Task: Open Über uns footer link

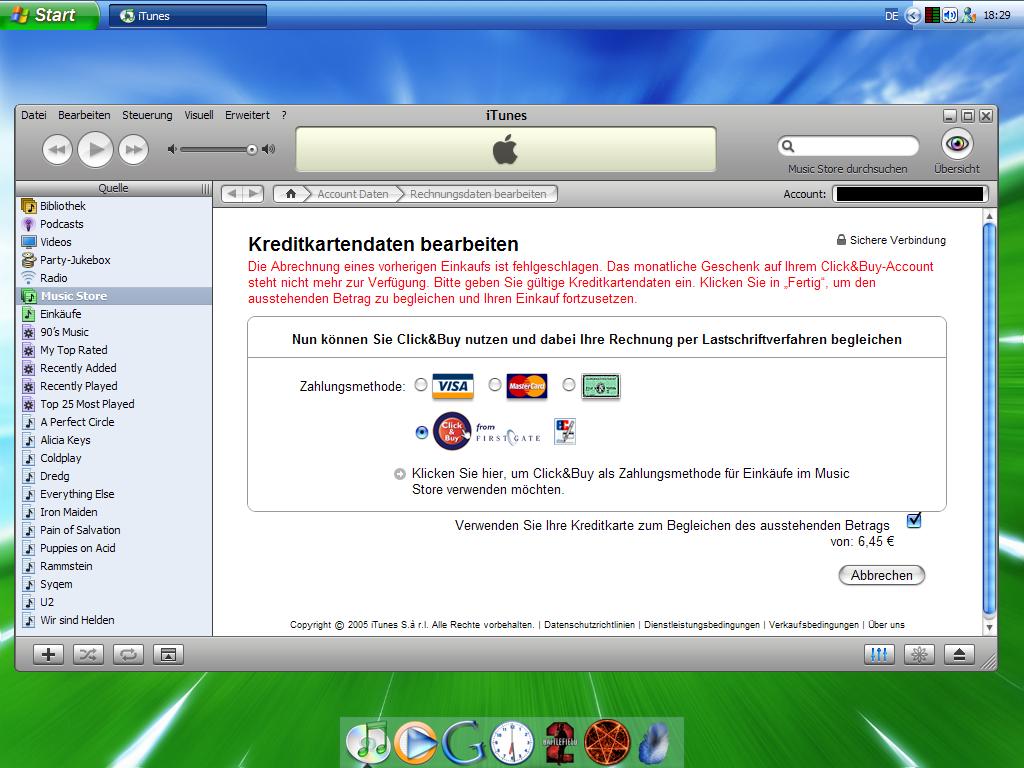Action: pos(886,625)
